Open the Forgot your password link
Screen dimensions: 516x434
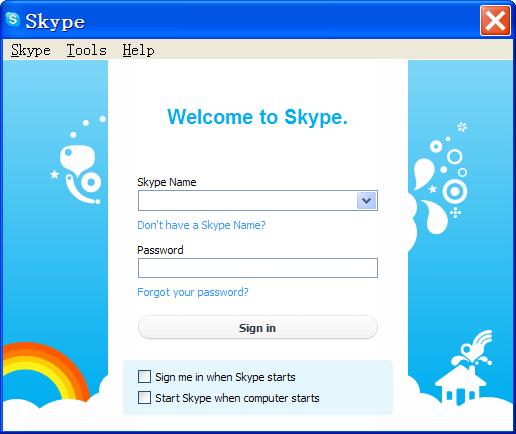(193, 292)
